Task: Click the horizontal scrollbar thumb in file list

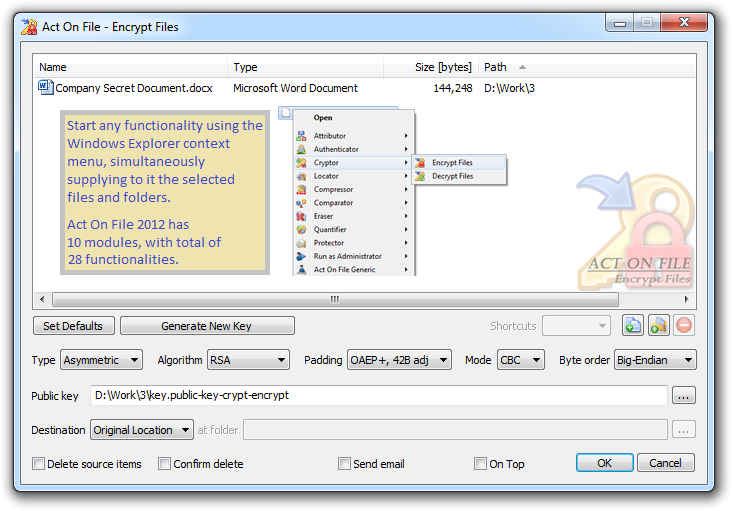Action: pyautogui.click(x=335, y=299)
